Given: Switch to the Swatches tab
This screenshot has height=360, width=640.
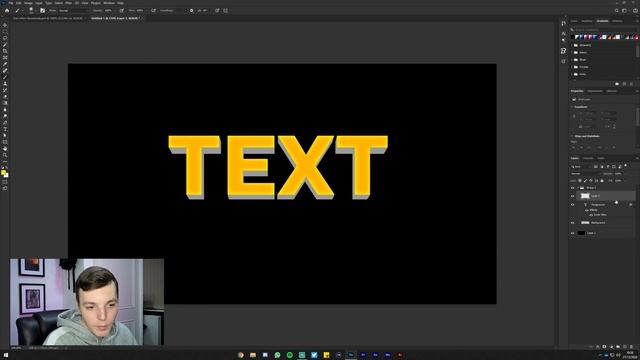Looking at the screenshot, I should 587,21.
